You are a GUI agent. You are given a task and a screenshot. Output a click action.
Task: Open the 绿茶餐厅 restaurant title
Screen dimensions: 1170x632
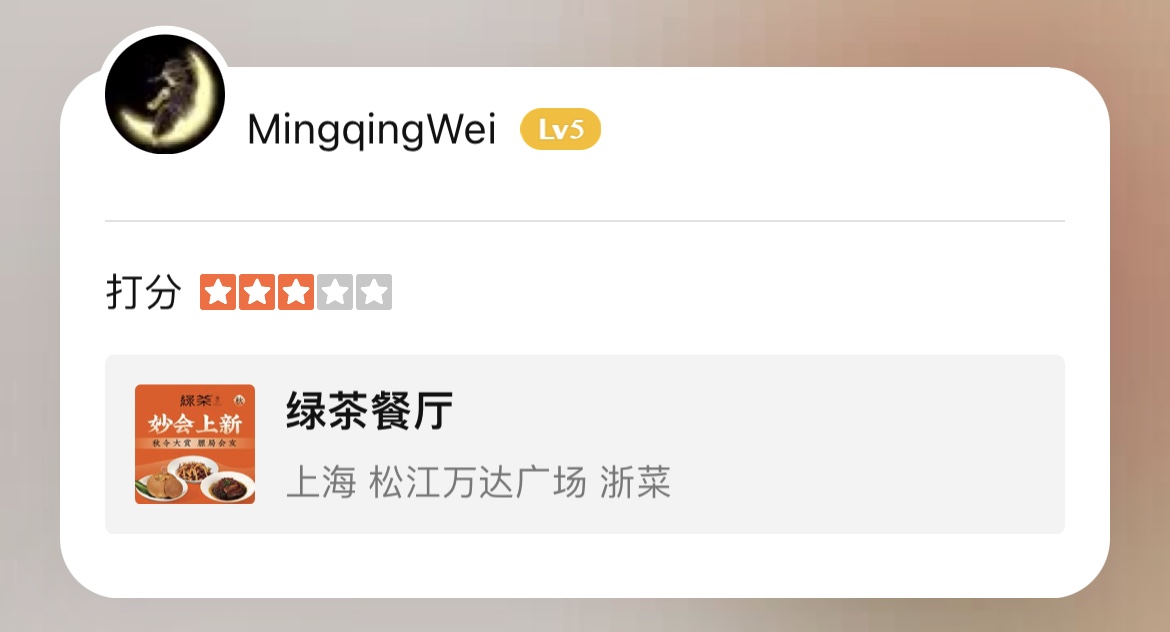tap(369, 410)
